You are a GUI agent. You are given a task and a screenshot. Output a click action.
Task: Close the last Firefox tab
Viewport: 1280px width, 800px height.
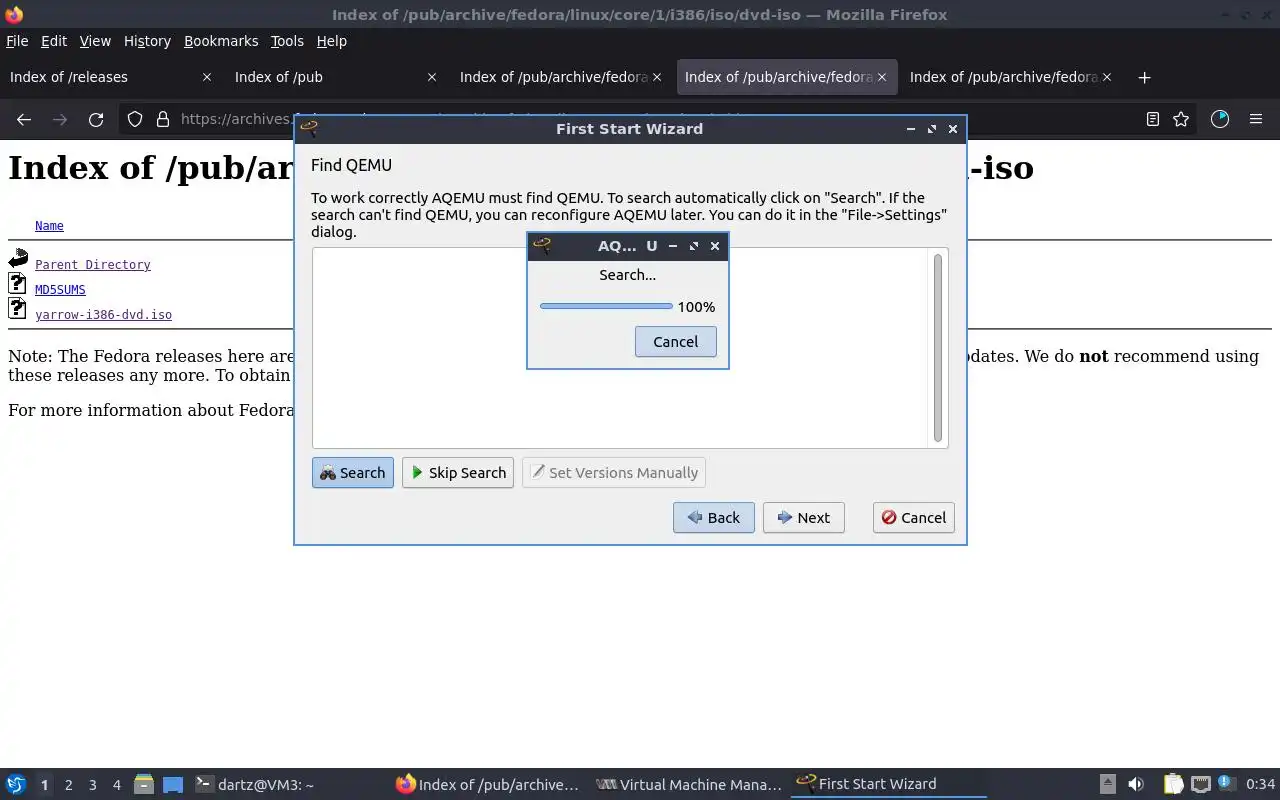pos(1107,77)
